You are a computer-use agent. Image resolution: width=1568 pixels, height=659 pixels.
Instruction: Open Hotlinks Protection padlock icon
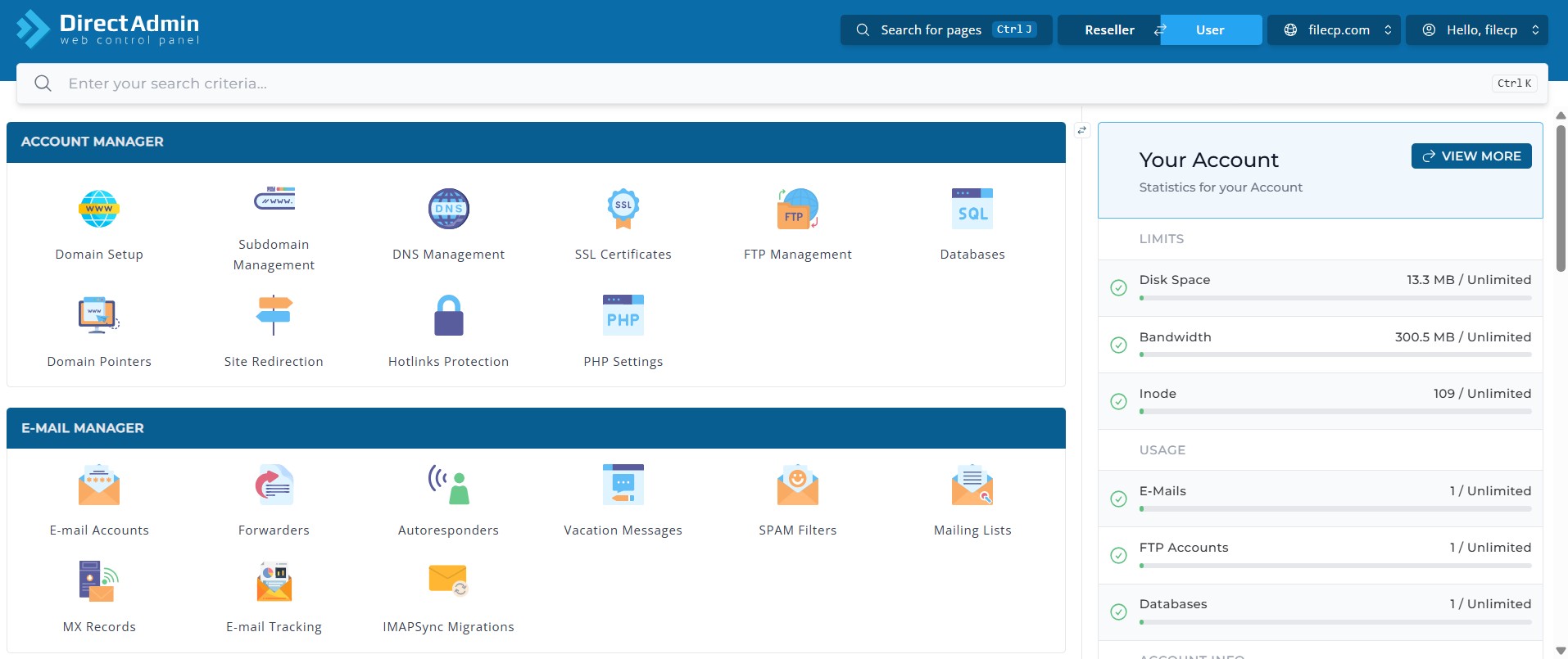(448, 316)
